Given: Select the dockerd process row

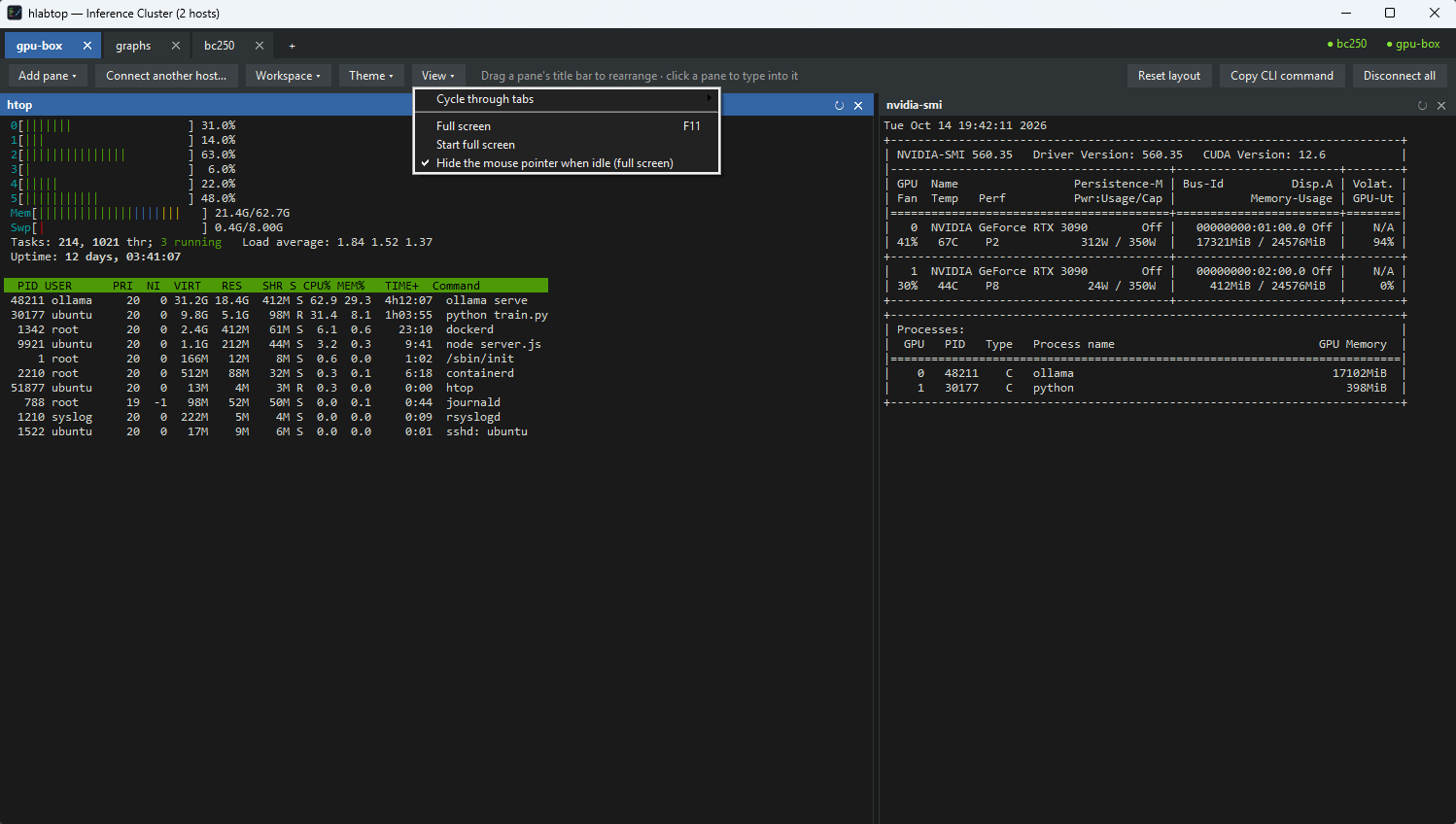Looking at the screenshot, I should pos(276,329).
